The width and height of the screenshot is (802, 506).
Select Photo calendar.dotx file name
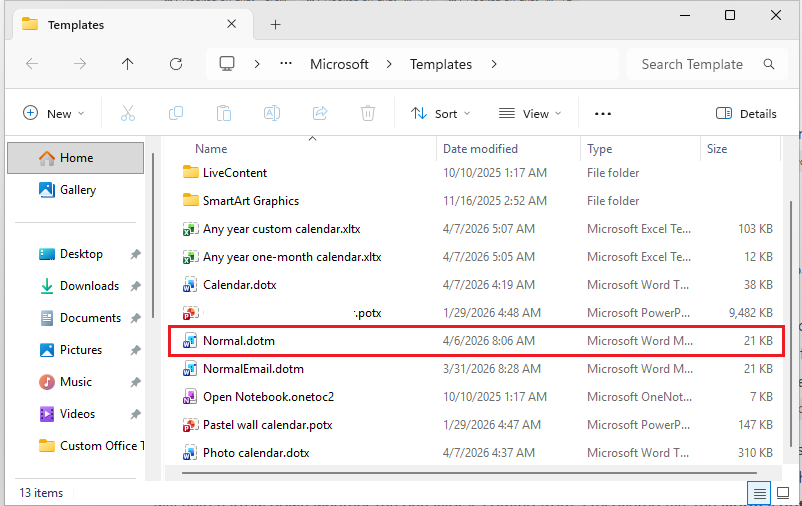[x=256, y=453]
